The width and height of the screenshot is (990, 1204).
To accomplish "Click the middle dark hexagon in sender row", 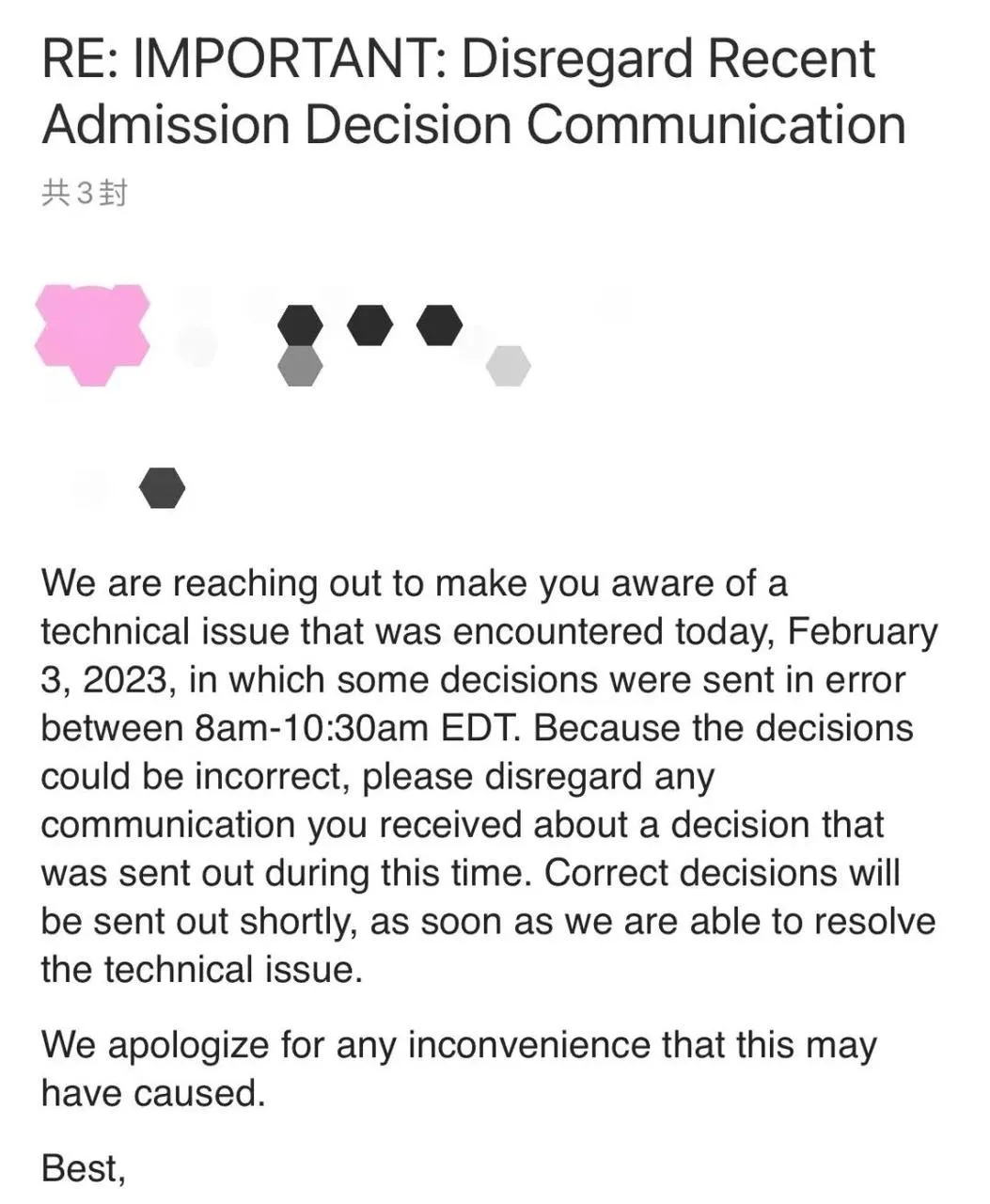I will pos(369,325).
